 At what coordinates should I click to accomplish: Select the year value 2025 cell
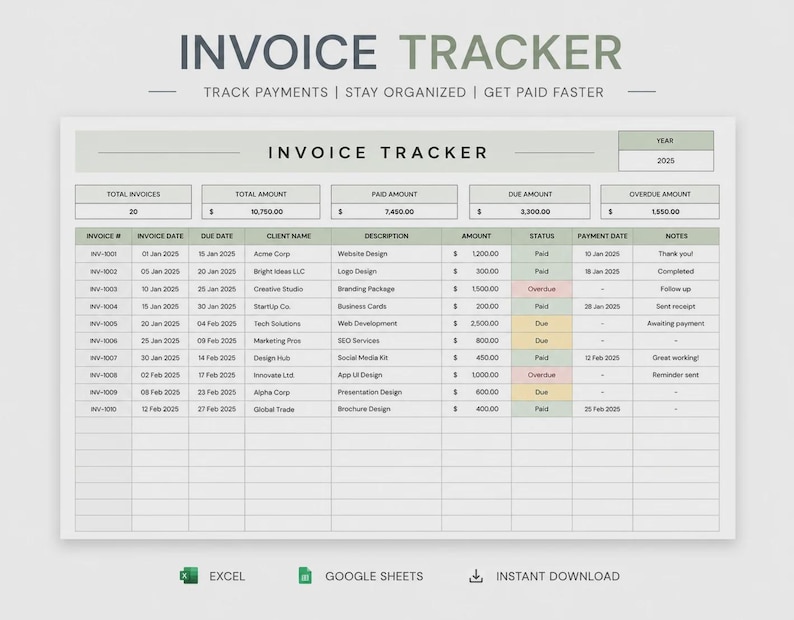coord(666,161)
